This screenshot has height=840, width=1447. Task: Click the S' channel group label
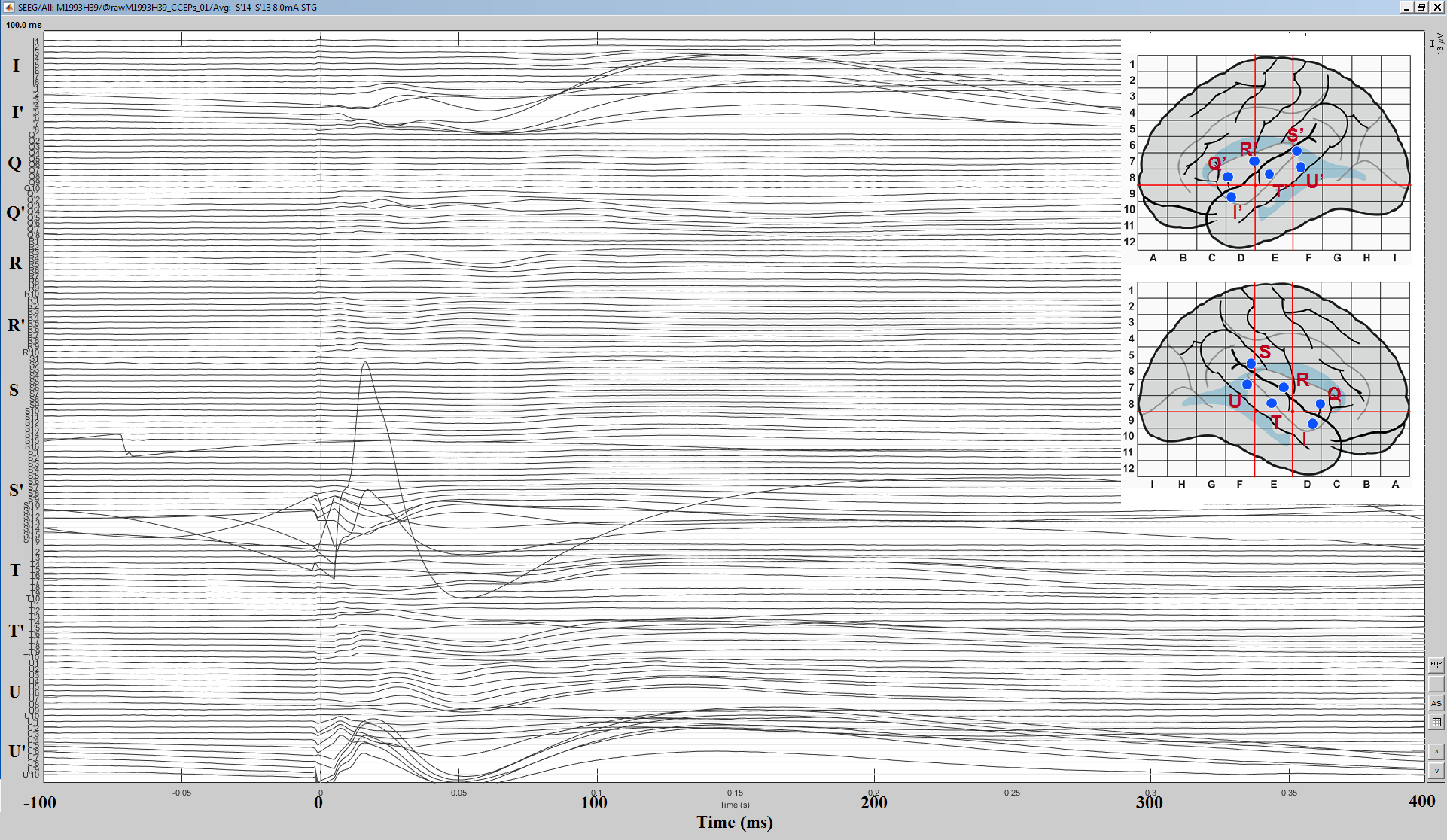click(16, 490)
